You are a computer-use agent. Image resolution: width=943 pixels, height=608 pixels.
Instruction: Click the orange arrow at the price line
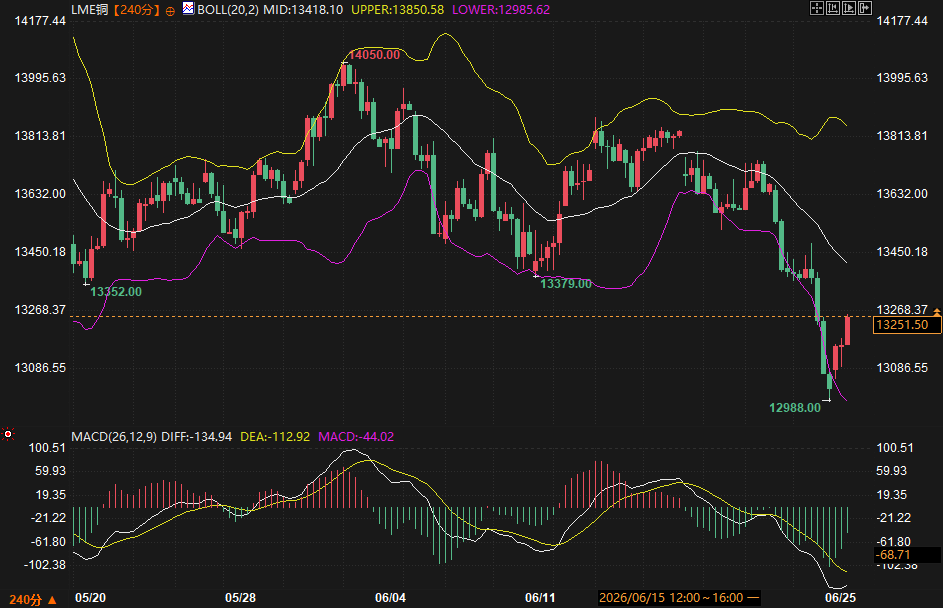tap(936, 312)
